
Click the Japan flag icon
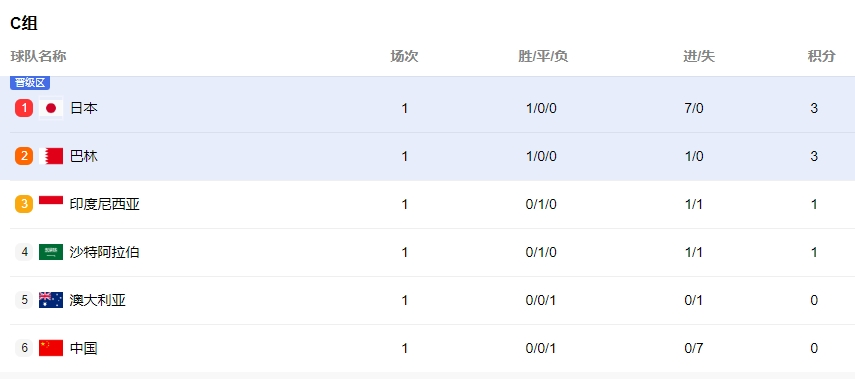51,108
